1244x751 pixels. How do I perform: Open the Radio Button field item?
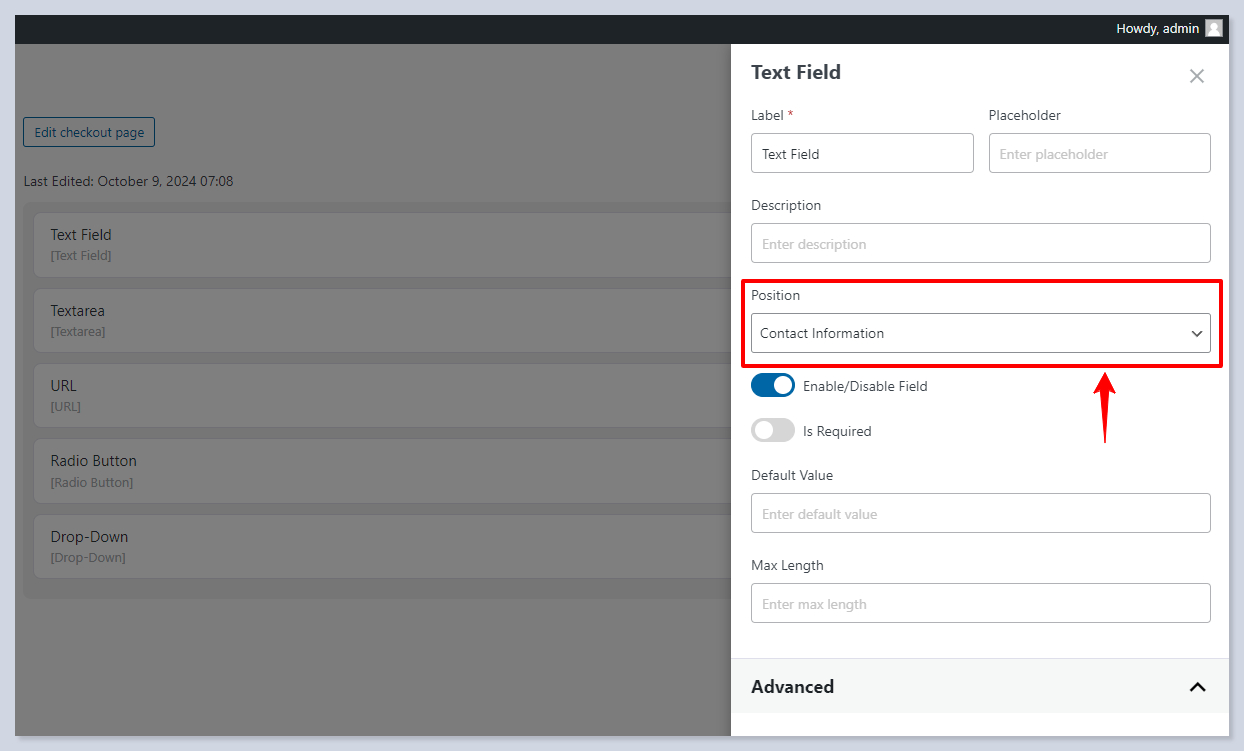click(x=380, y=470)
